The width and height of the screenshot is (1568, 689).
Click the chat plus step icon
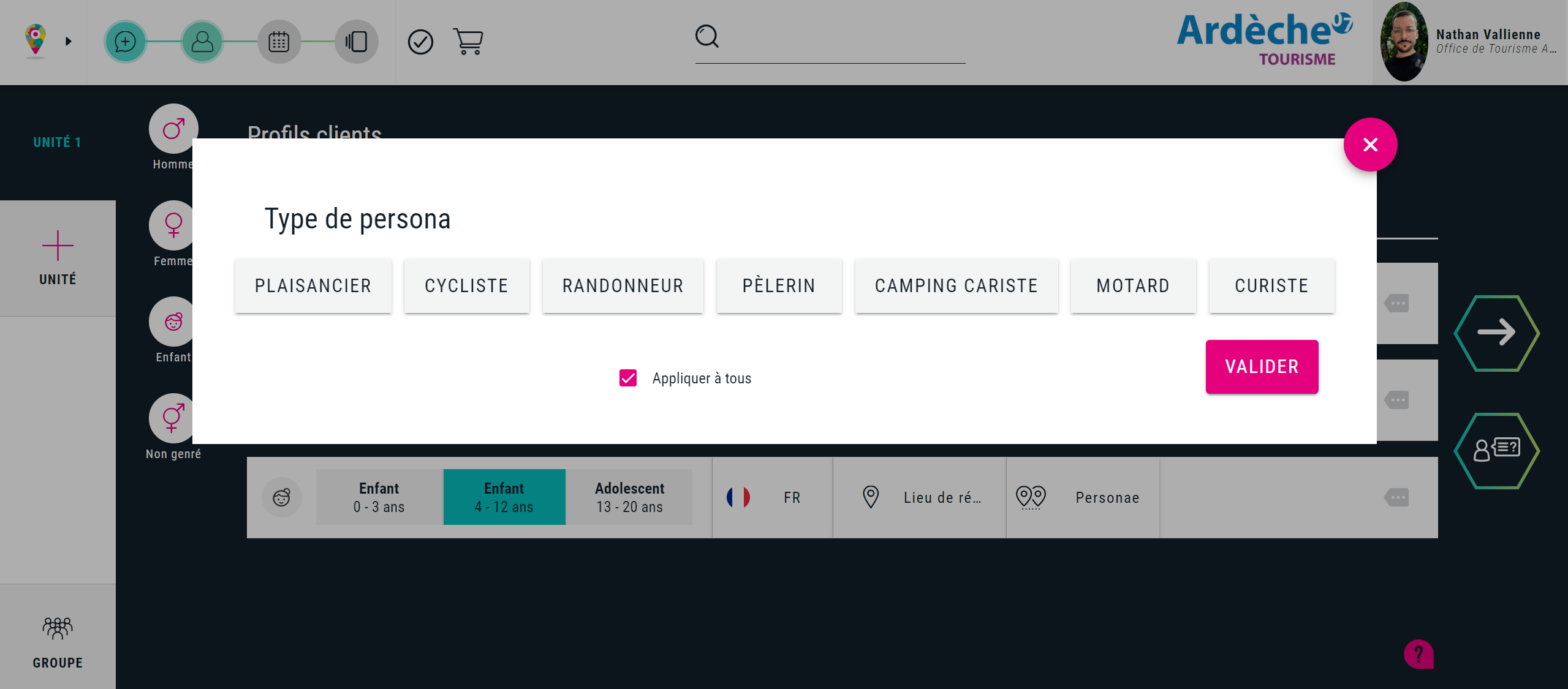(x=125, y=42)
